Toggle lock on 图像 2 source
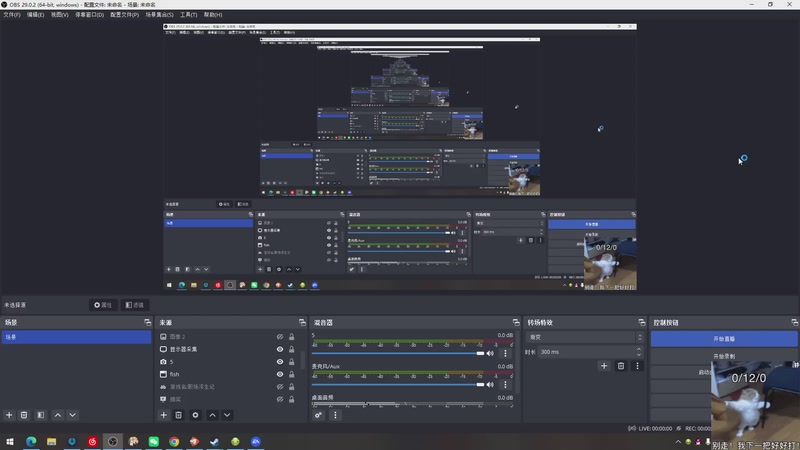Screen dimensions: 800x450 pos(291,337)
